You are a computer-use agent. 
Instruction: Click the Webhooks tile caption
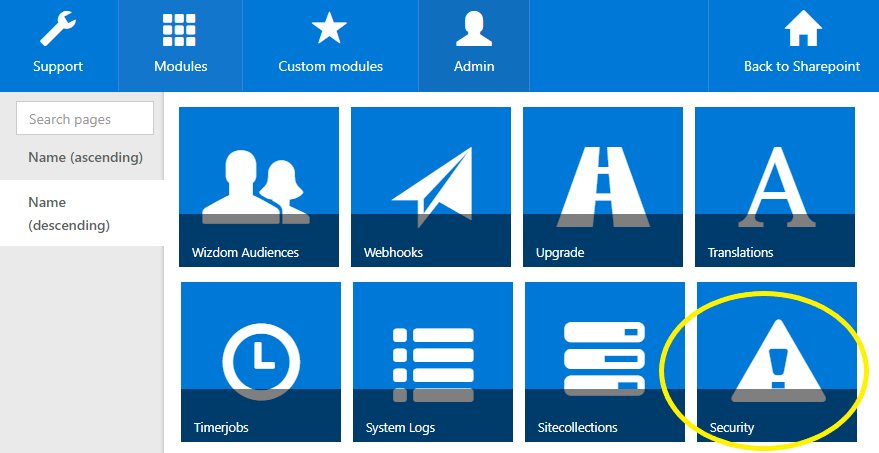coord(393,253)
